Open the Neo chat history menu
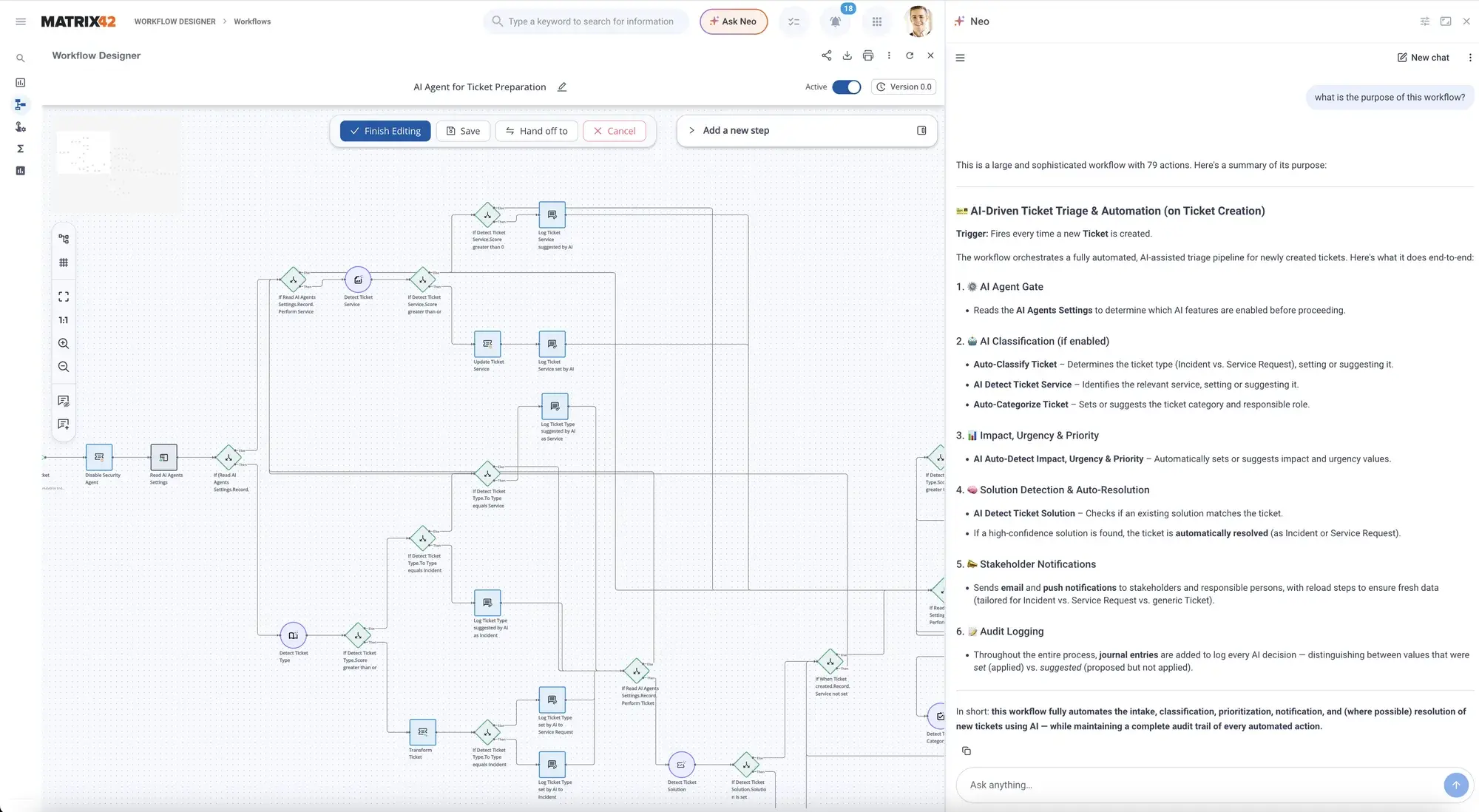1479x812 pixels. [x=961, y=58]
